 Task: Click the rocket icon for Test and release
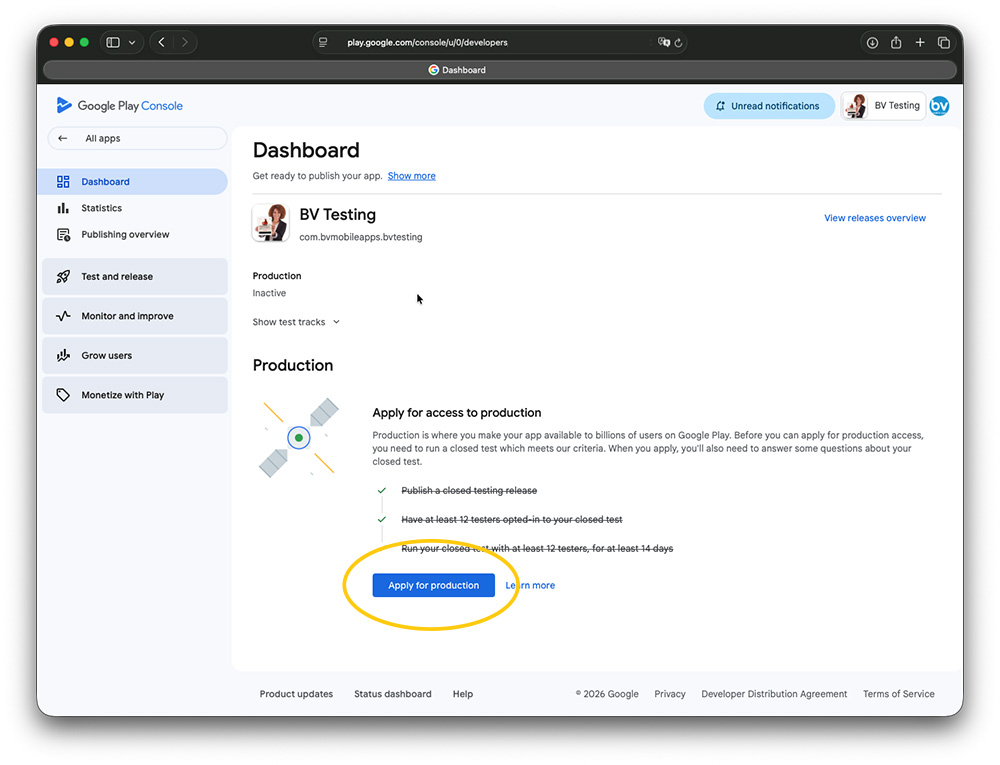pyautogui.click(x=63, y=277)
